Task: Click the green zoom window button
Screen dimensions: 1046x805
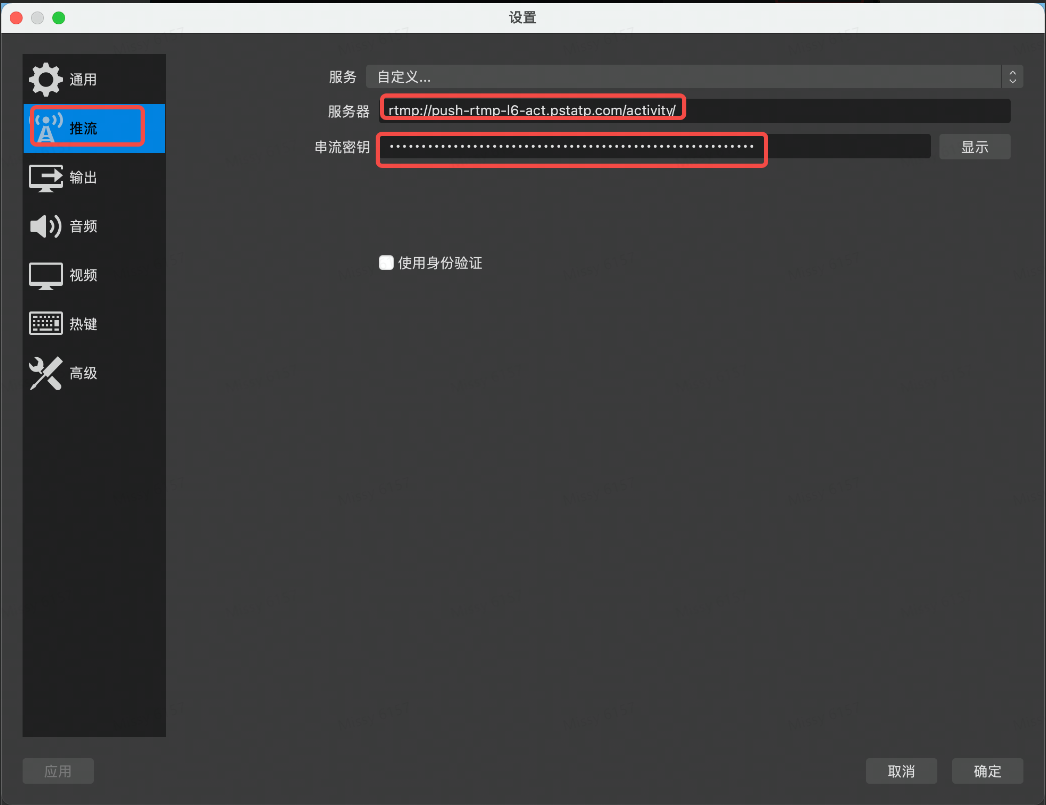Action: (59, 18)
